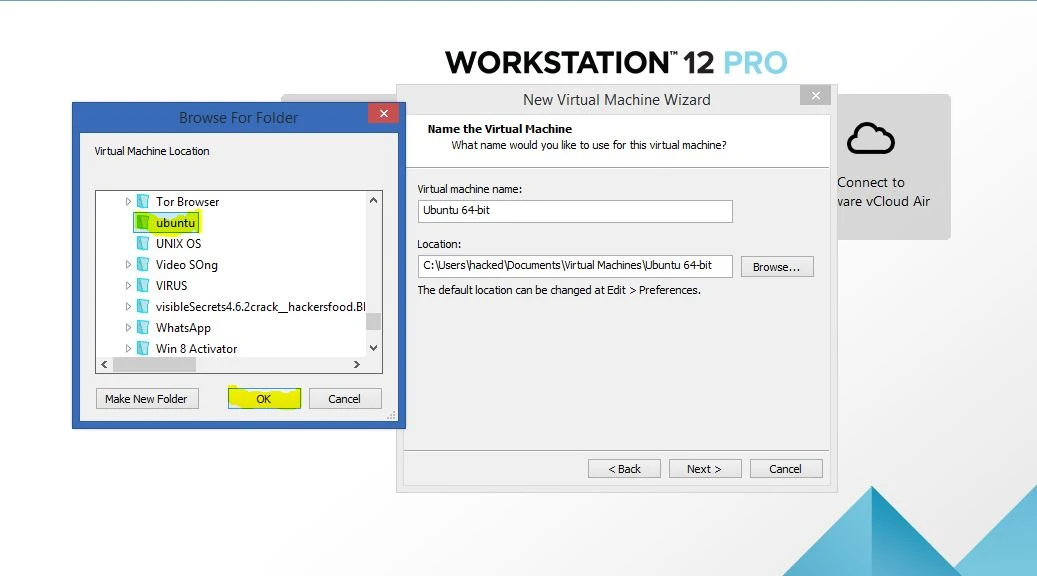The width and height of the screenshot is (1037, 576).
Task: Expand the visibleSecrets4.6.2crack folder
Action: pyautogui.click(x=128, y=307)
